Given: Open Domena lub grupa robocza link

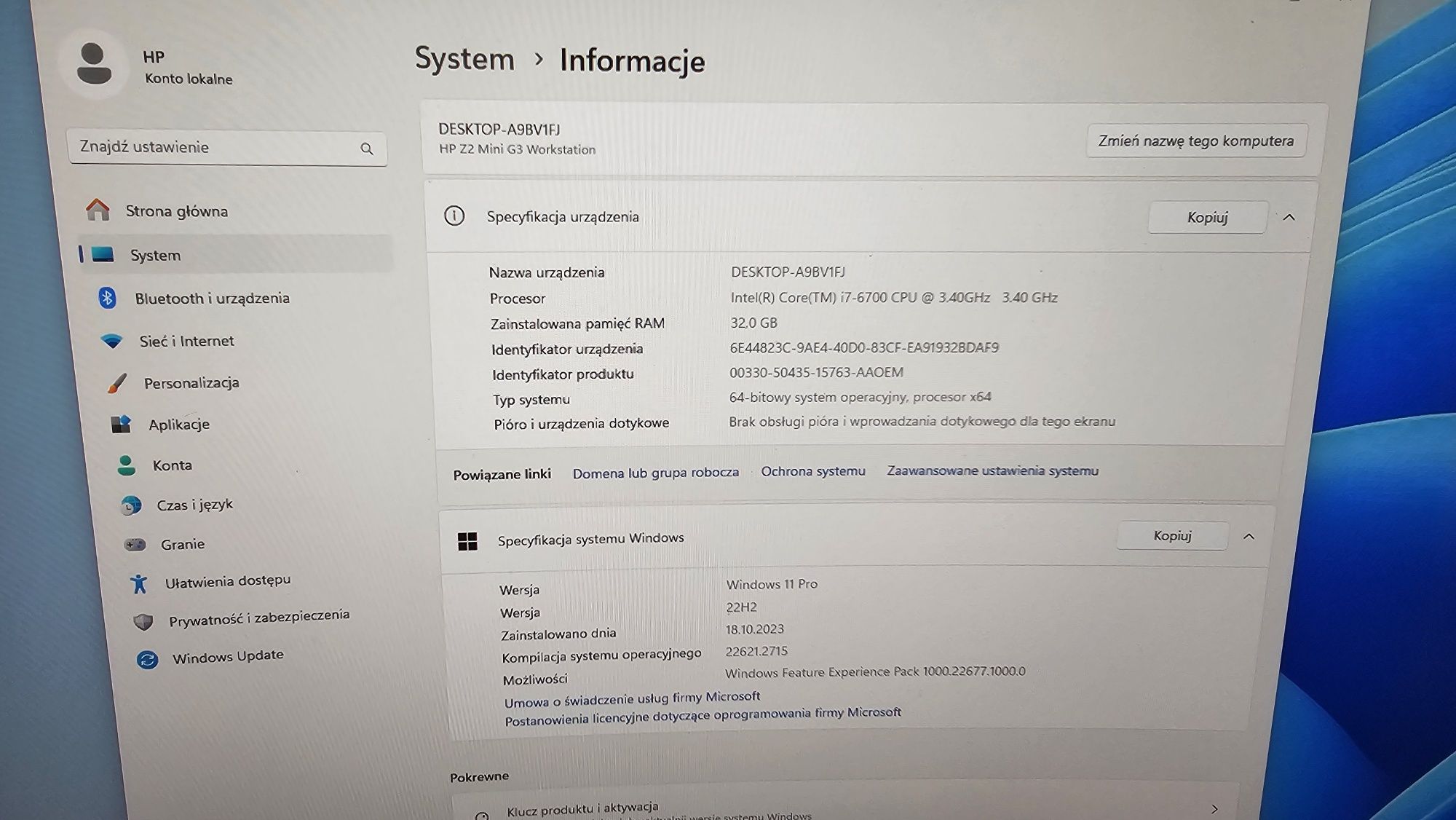Looking at the screenshot, I should pos(655,473).
